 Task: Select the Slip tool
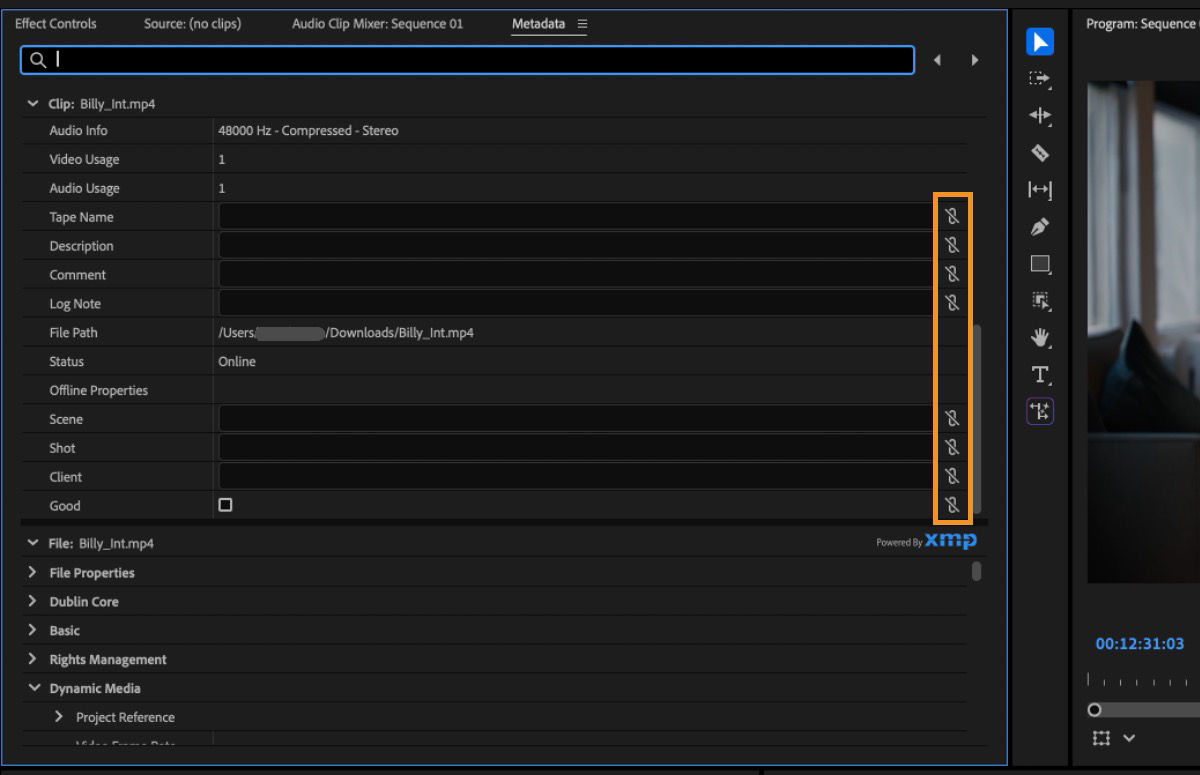pyautogui.click(x=1040, y=190)
